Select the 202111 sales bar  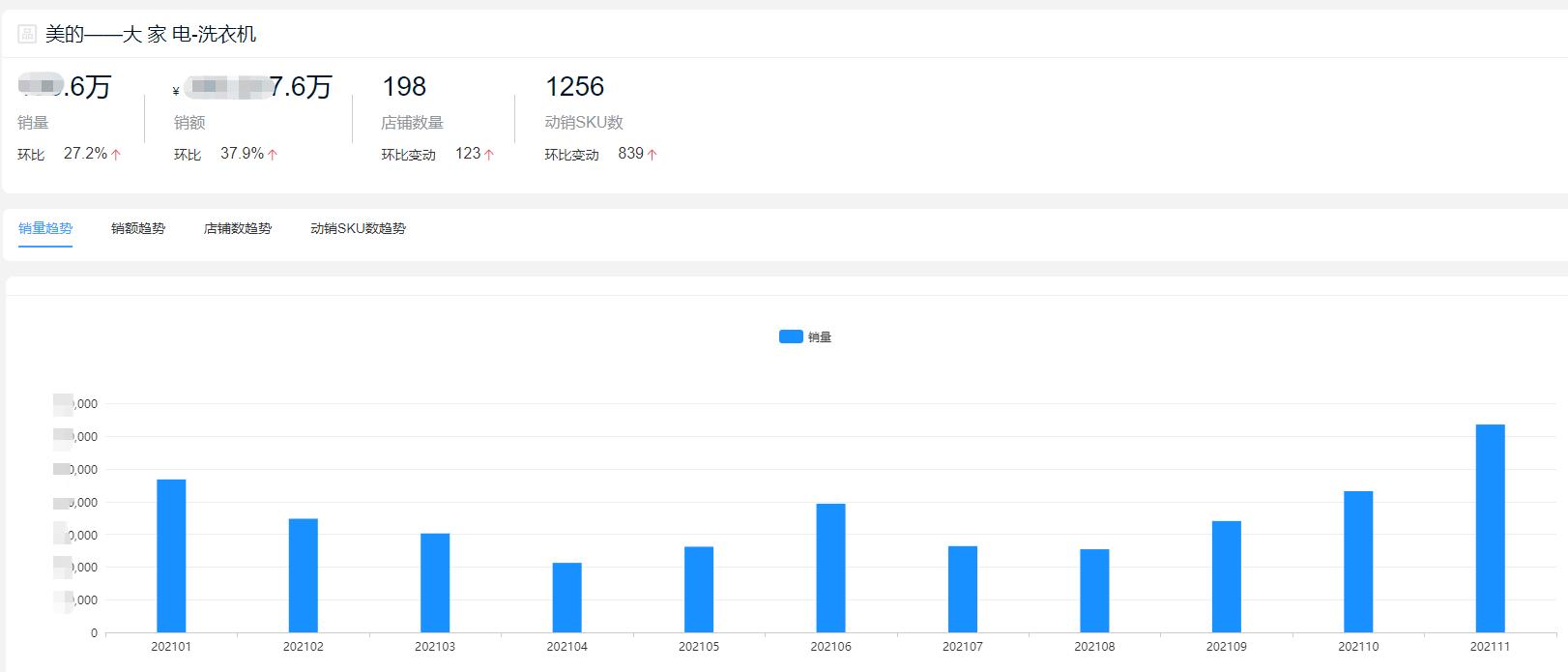[x=1491, y=528]
